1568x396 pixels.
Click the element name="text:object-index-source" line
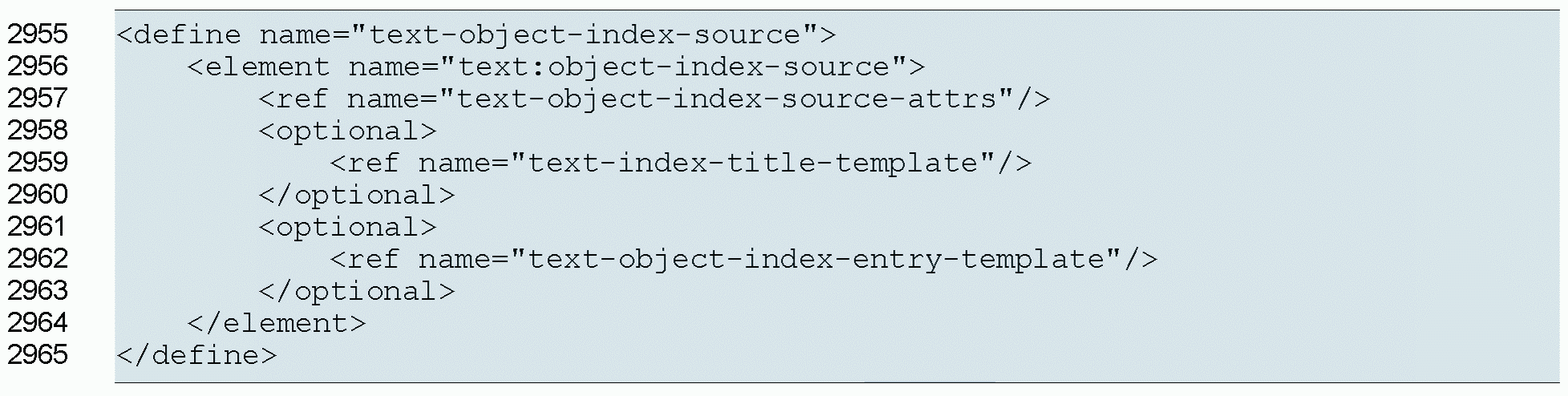(556, 67)
